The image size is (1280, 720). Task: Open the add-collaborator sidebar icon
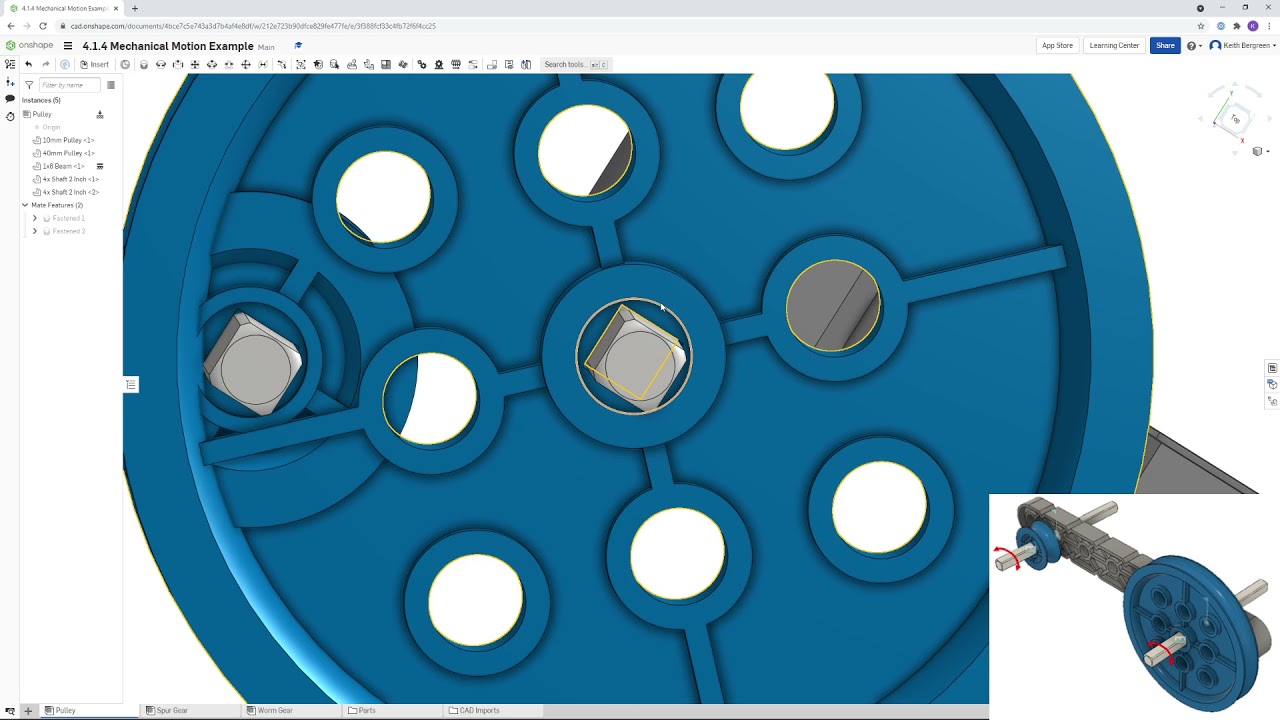point(10,83)
